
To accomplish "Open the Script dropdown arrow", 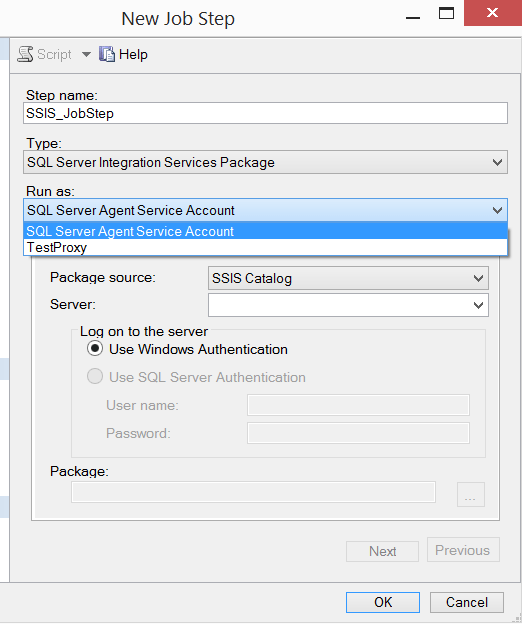I will (x=86, y=54).
